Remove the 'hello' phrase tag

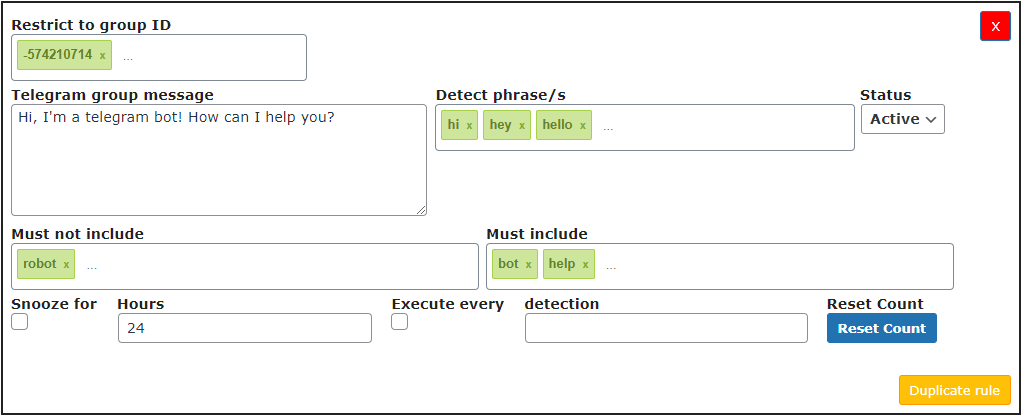pos(583,125)
